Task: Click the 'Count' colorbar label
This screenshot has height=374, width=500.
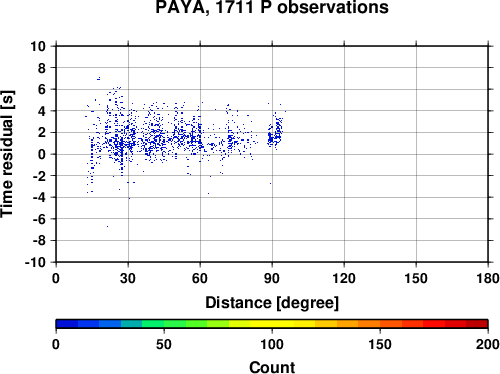Action: (272, 367)
